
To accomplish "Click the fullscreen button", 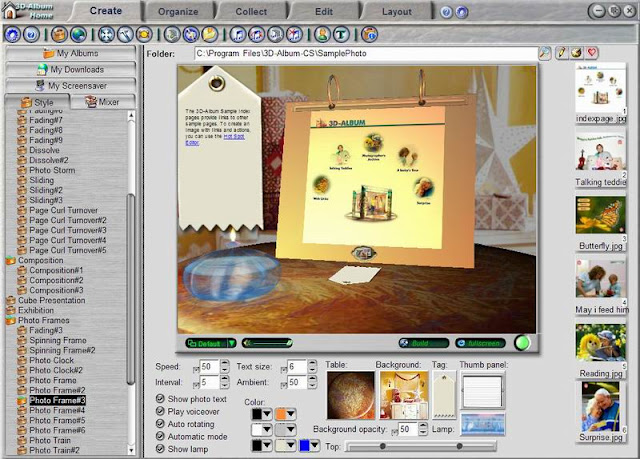I will pyautogui.click(x=480, y=343).
